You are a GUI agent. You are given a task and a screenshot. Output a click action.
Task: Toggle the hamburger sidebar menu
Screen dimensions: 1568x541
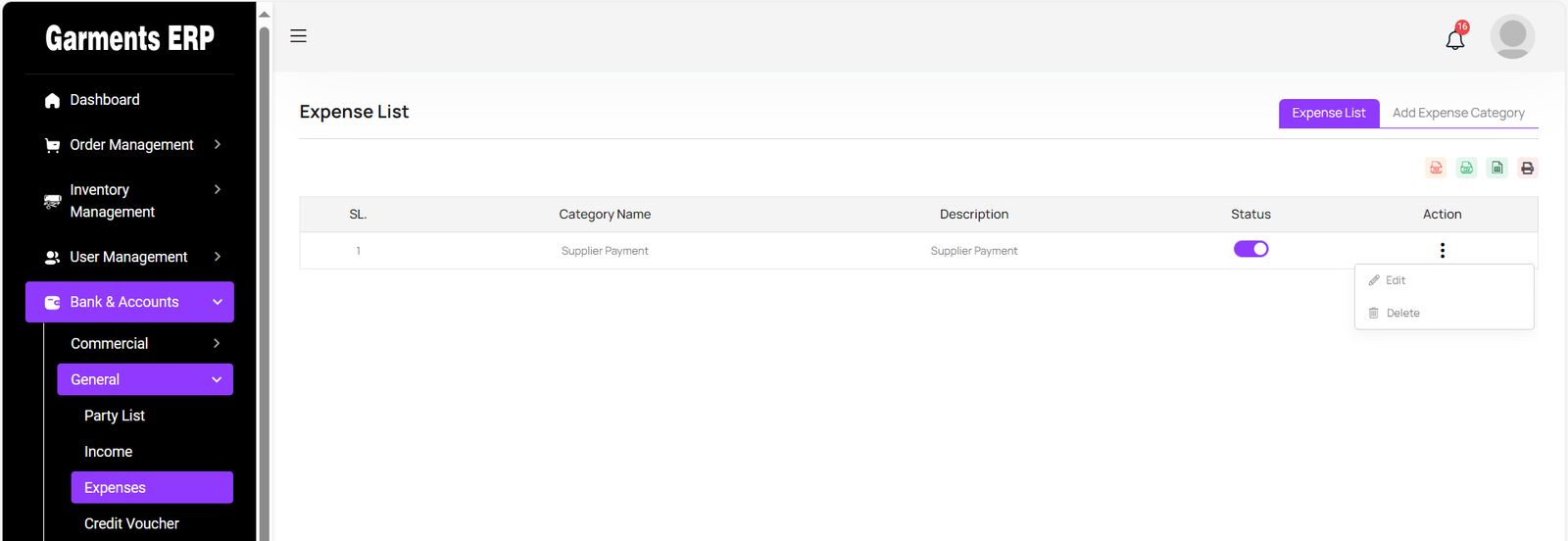tap(299, 36)
